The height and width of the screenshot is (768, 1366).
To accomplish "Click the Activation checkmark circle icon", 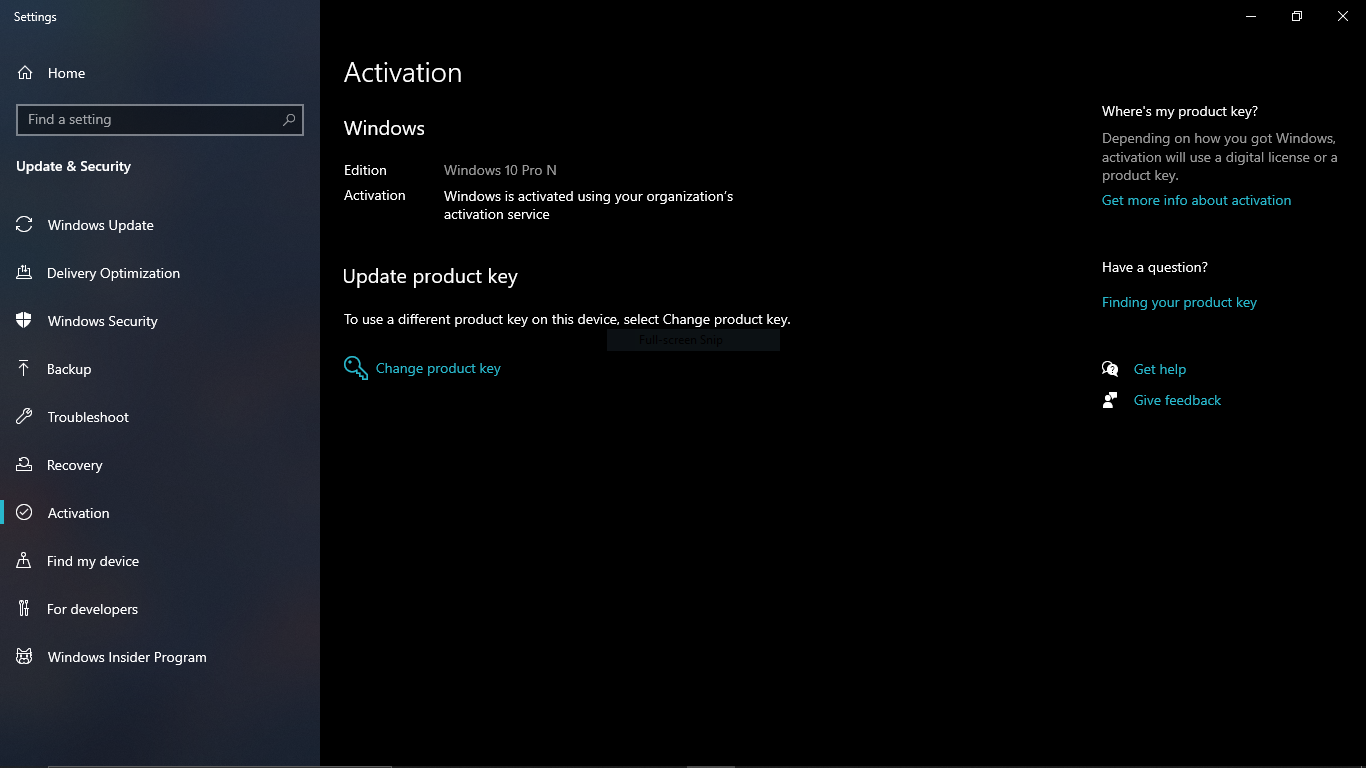I will pyautogui.click(x=24, y=513).
